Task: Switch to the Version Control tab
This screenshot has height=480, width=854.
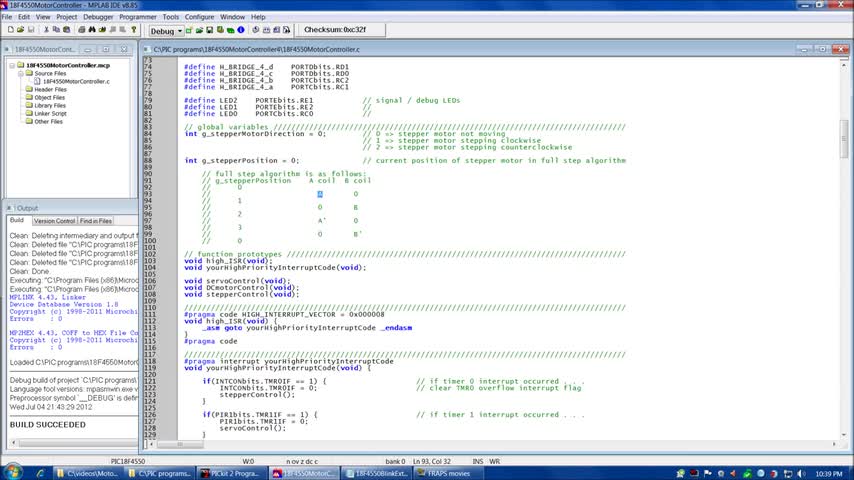Action: [54, 221]
